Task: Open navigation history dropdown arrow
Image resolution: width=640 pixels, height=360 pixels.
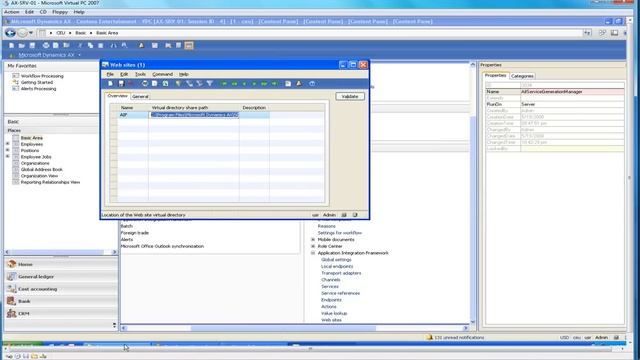Action: coord(31,33)
